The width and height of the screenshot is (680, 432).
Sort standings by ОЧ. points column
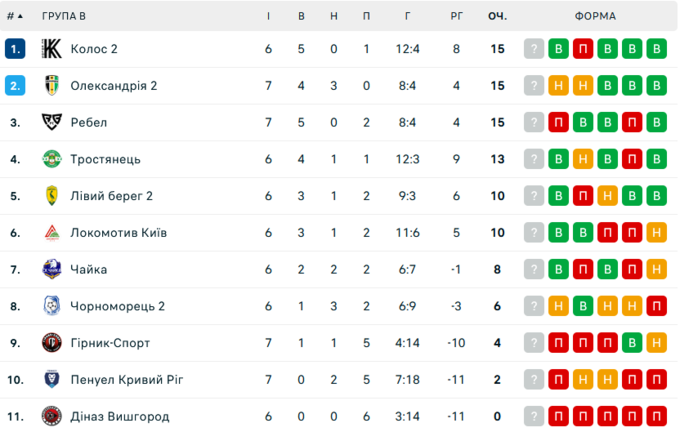tap(497, 16)
